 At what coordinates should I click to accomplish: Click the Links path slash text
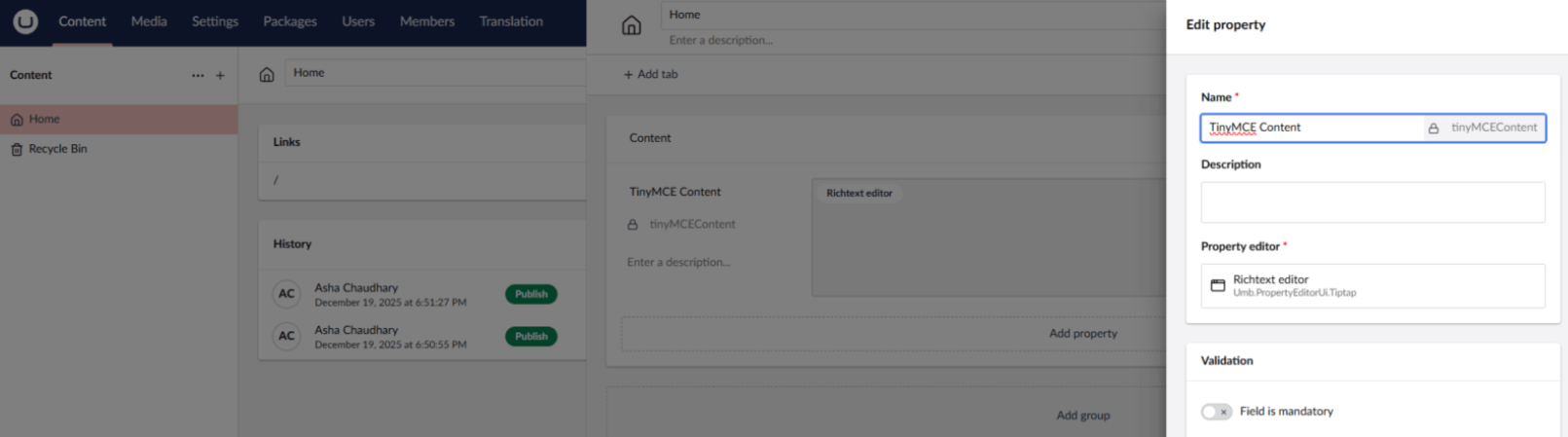coord(275,180)
